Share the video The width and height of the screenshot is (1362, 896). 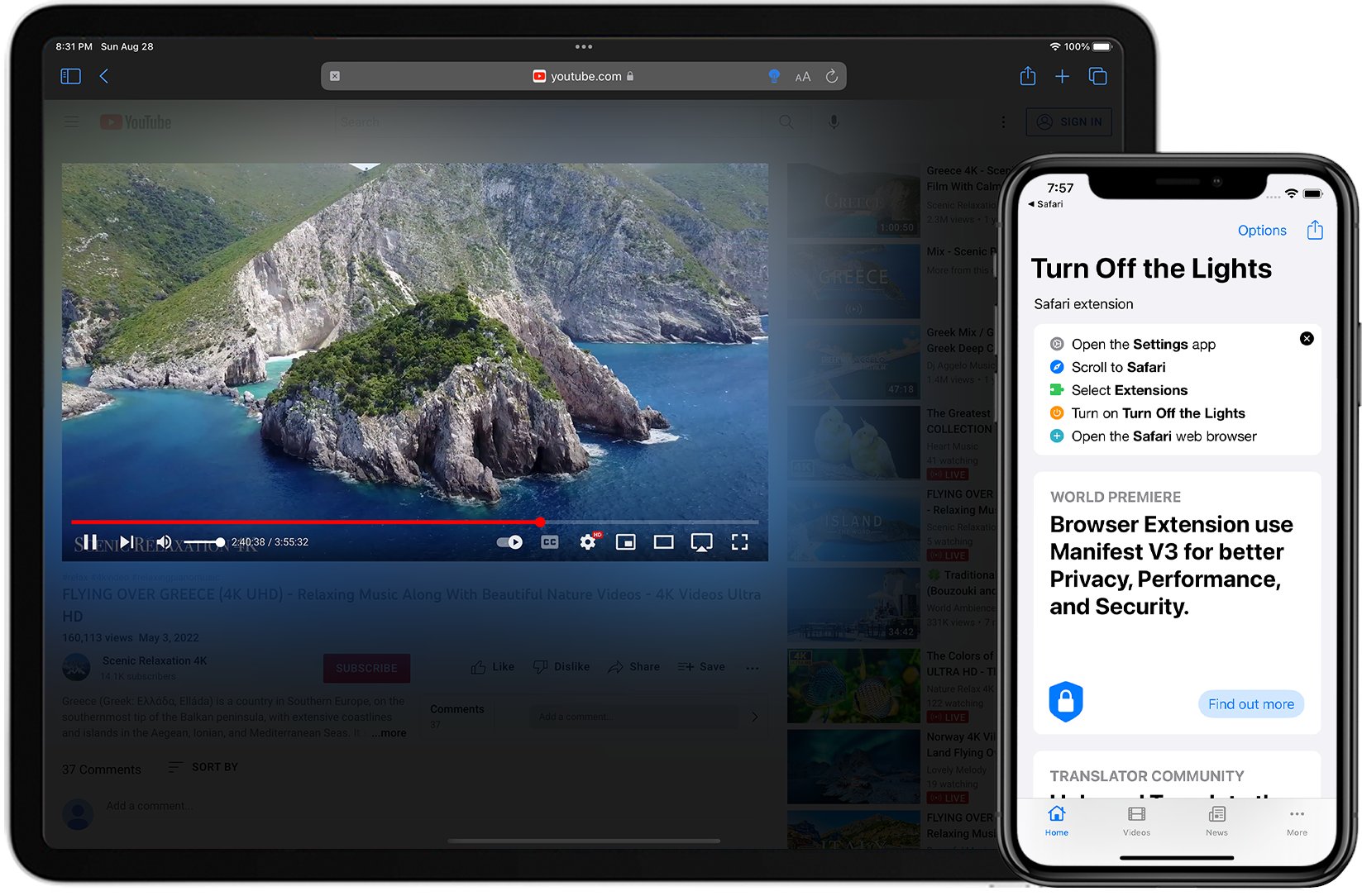click(x=633, y=667)
